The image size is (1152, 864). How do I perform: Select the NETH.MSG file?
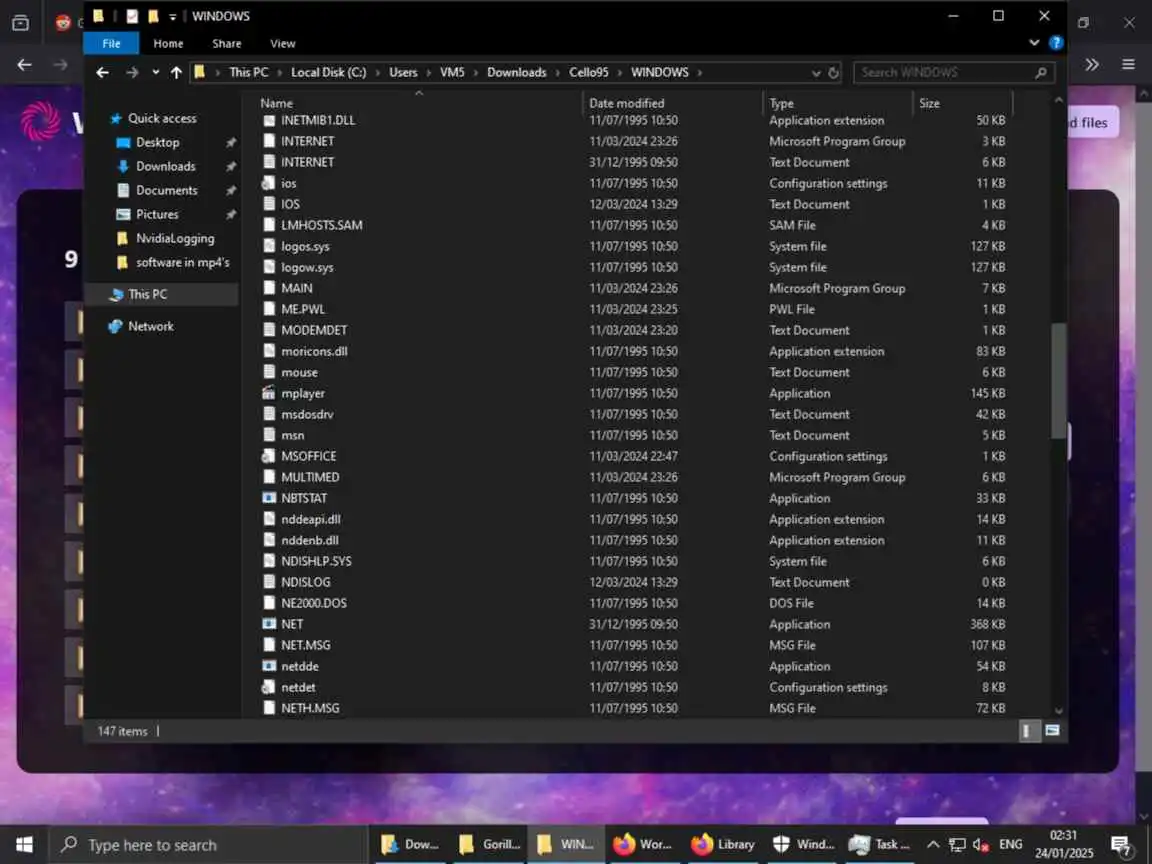point(310,708)
